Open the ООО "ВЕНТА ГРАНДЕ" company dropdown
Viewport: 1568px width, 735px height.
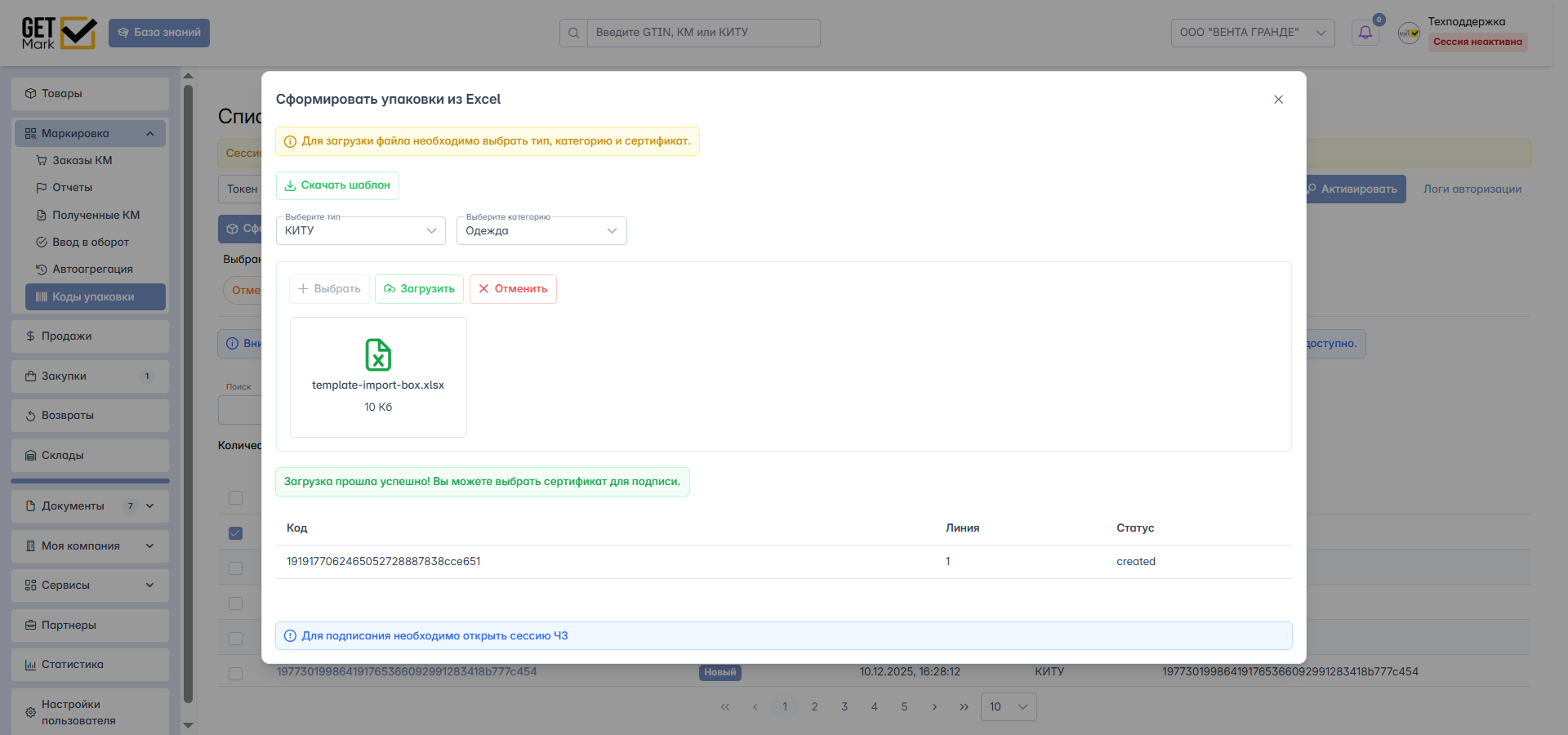pyautogui.click(x=1253, y=33)
